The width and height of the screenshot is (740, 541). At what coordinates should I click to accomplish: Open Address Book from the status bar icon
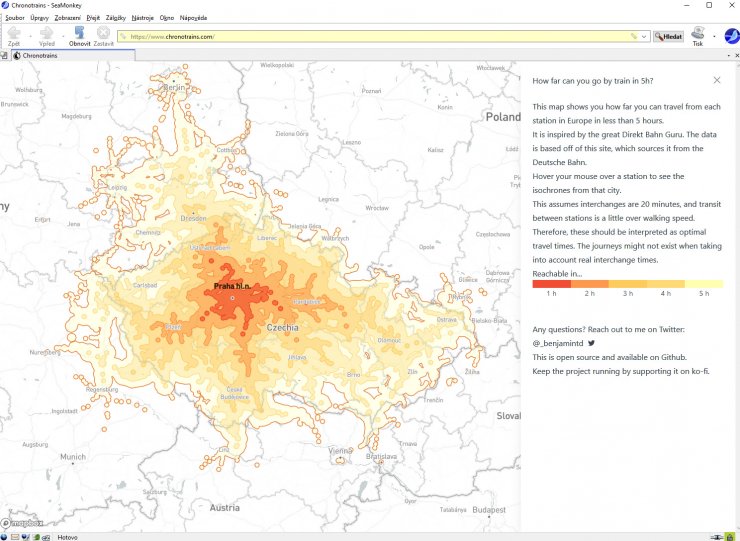[36, 537]
